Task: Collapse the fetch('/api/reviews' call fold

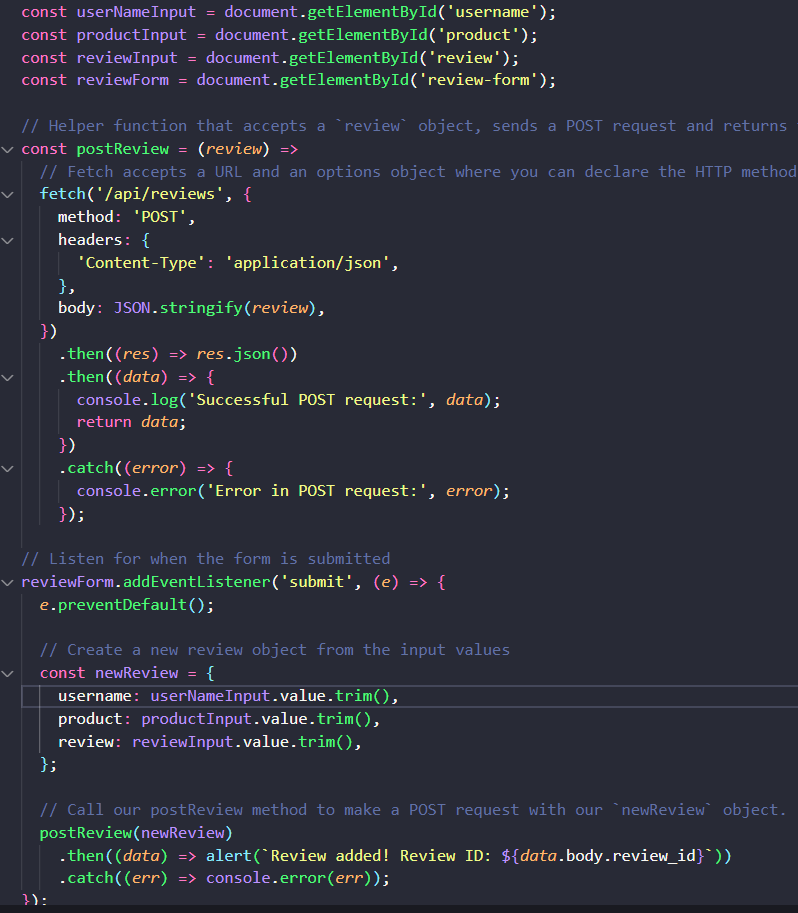Action: tap(8, 195)
